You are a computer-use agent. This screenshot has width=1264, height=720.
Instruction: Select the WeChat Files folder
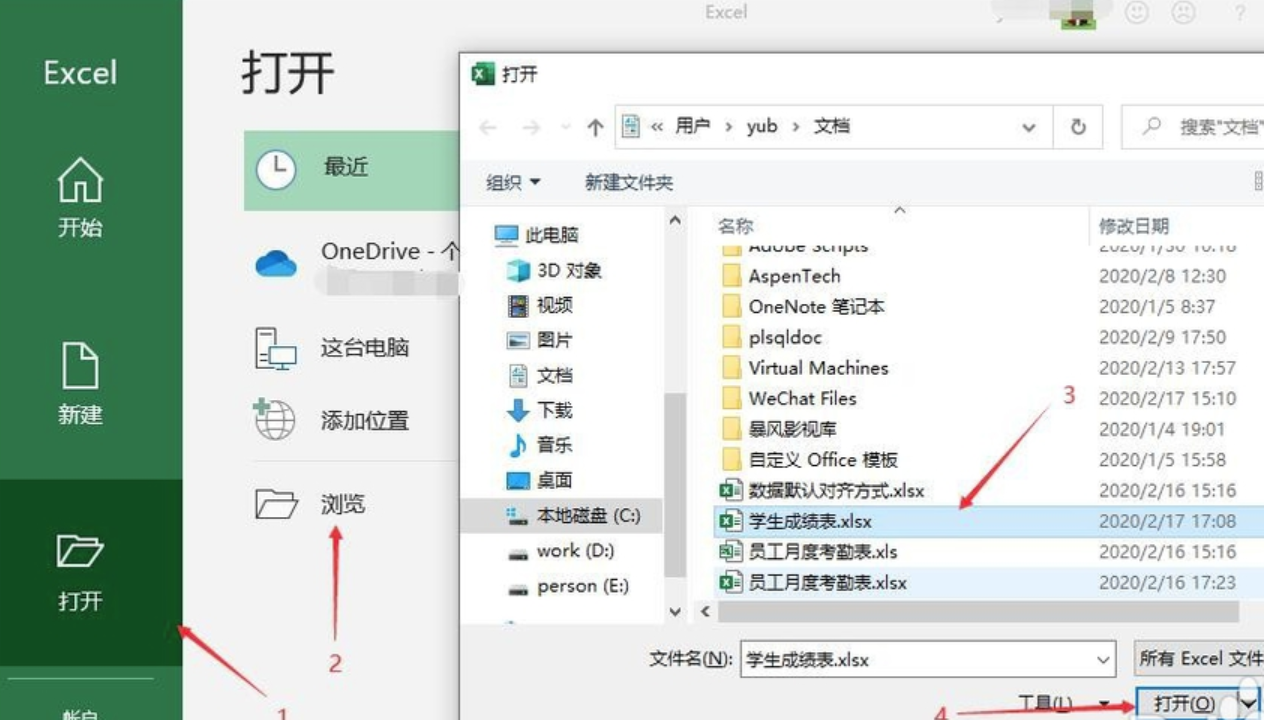[788, 398]
